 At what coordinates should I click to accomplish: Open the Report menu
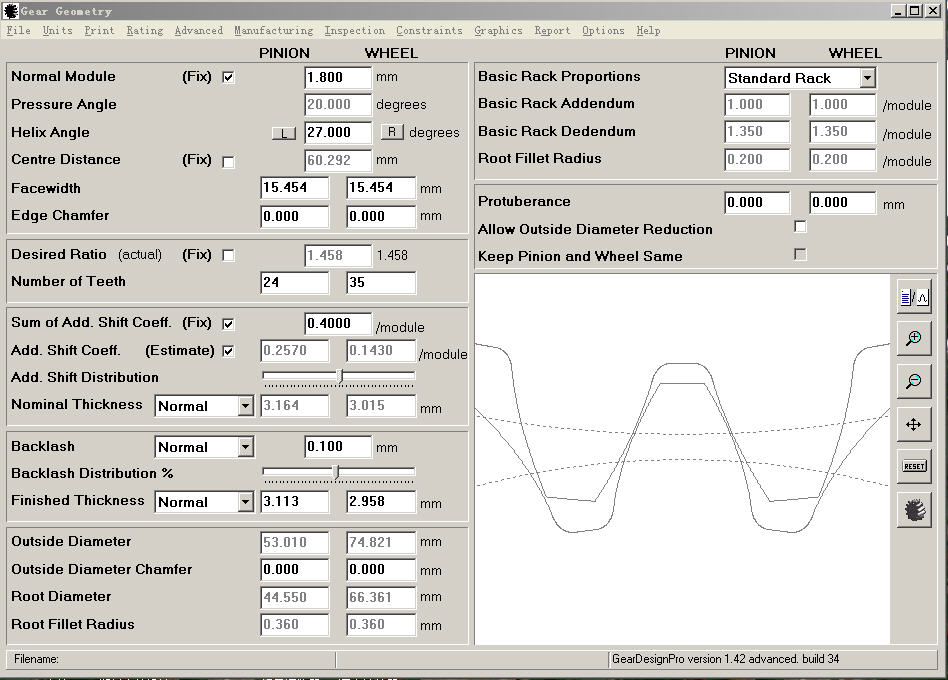[552, 30]
